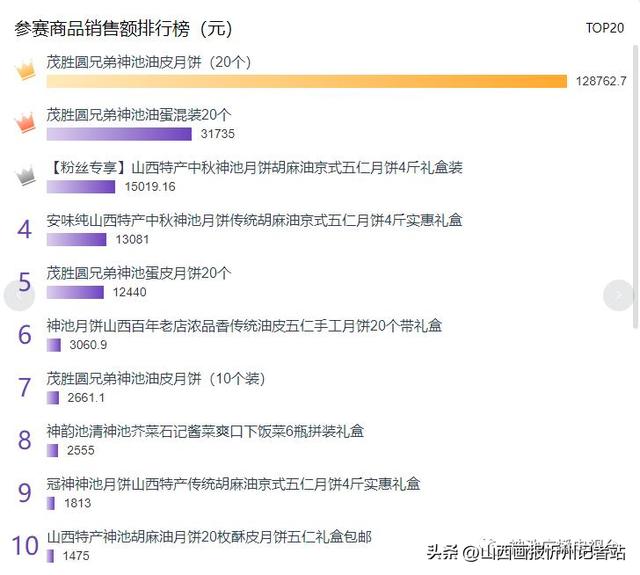
Task: Click rank number 10 badge
Action: coord(25,546)
